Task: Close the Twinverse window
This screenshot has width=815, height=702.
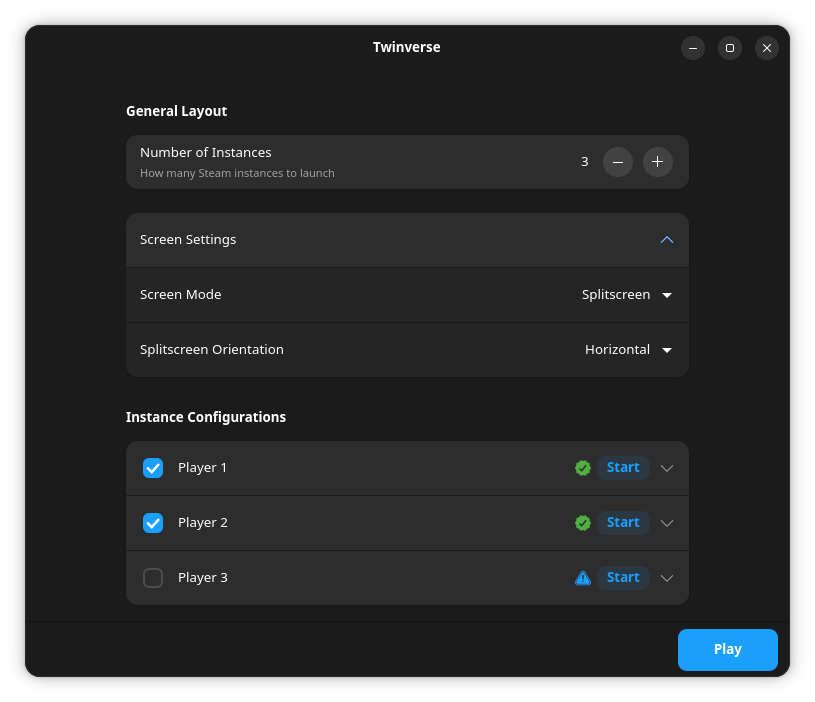Action: coord(767,48)
